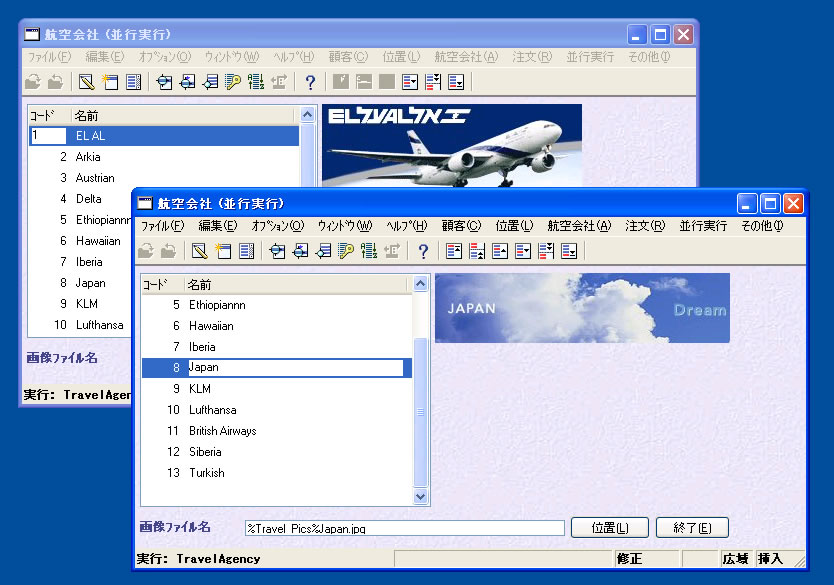The height and width of the screenshot is (585, 834).
Task: Click magnifier-over-rows range icon in front toolbar
Action: [x=323, y=251]
